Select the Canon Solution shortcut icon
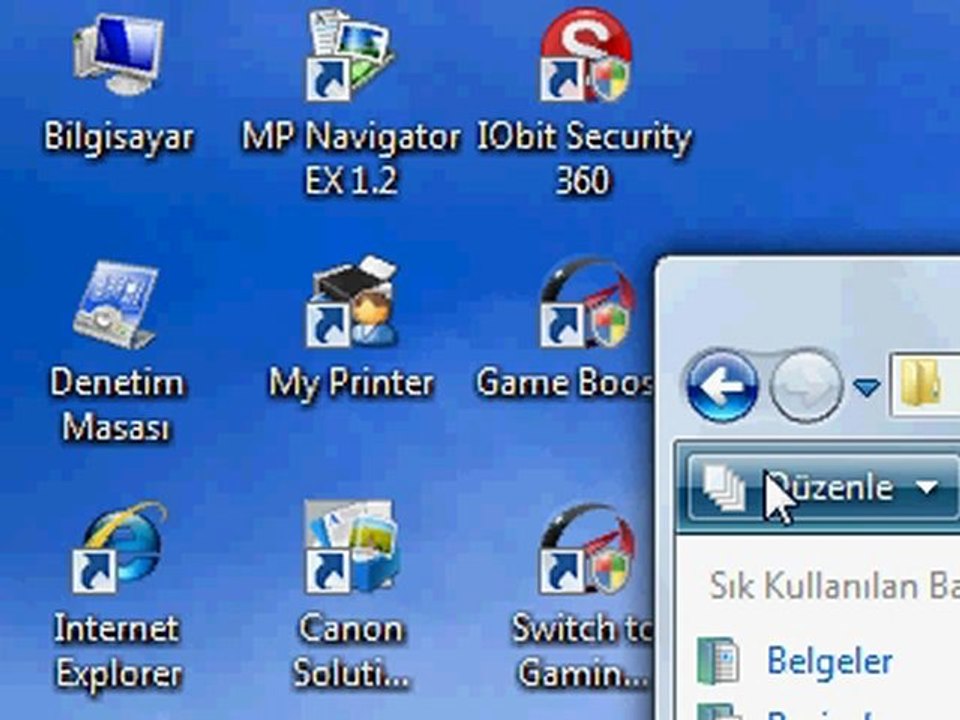 [352, 547]
